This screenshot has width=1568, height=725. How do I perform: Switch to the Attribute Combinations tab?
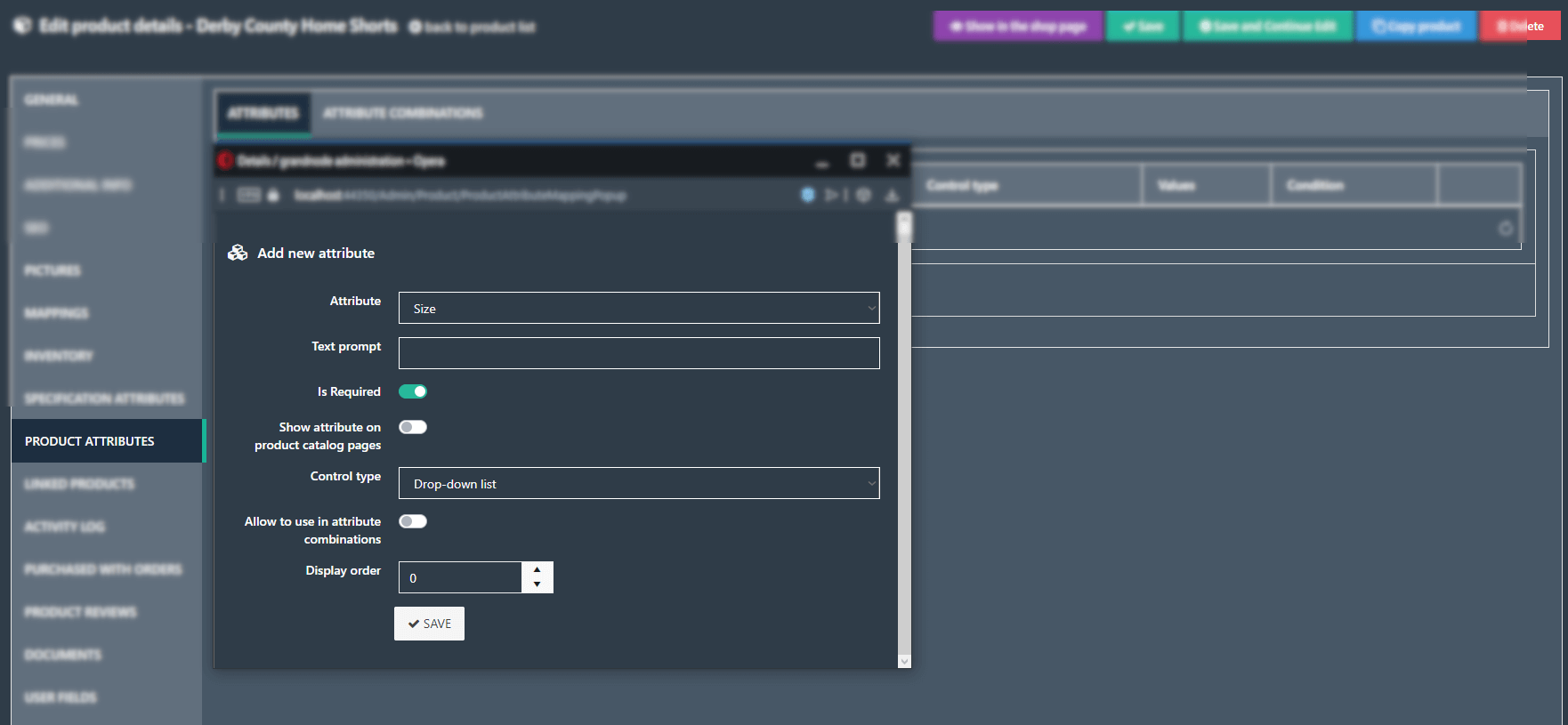[x=403, y=114]
